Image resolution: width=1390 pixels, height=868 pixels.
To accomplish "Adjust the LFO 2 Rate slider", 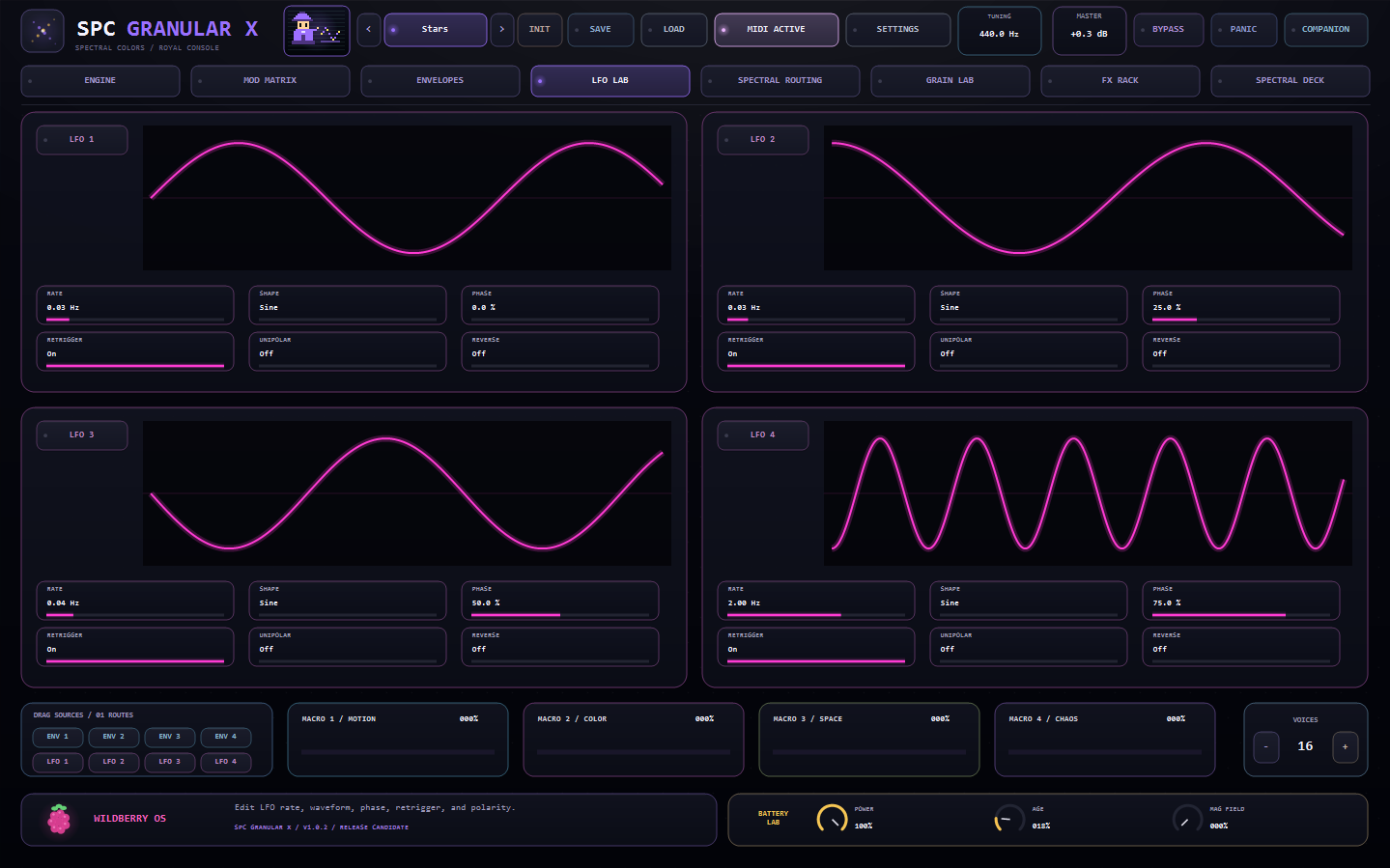I will (816, 305).
